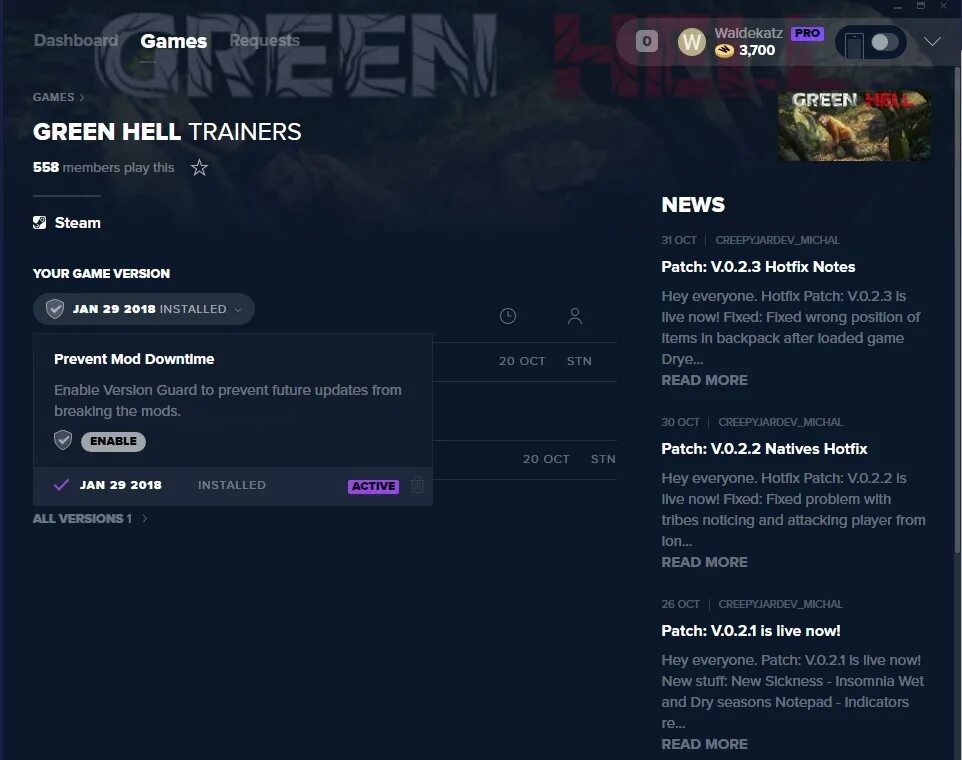Maximize the application window
The image size is (962, 760).
tap(921, 6)
